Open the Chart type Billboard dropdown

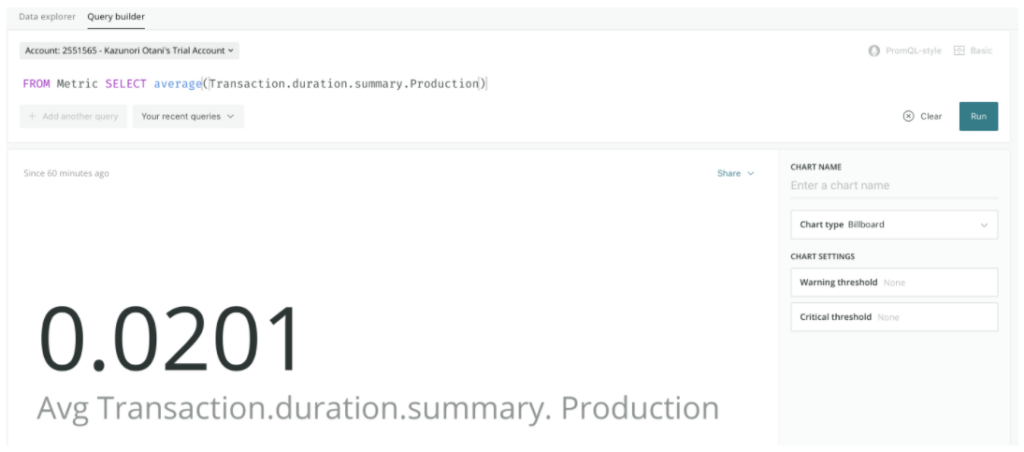(894, 225)
